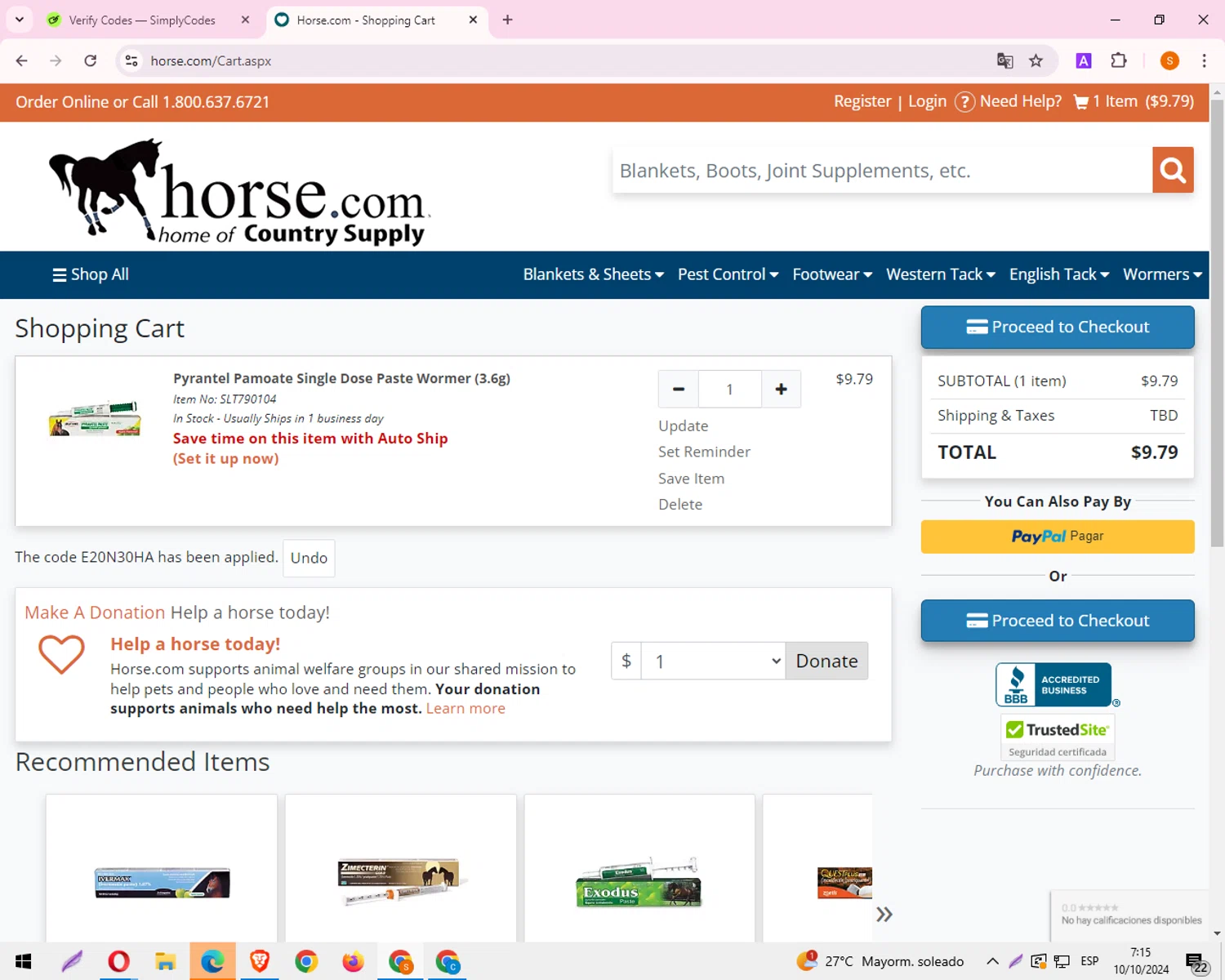This screenshot has width=1225, height=980.
Task: Click the orange search magnifier button
Action: (1173, 170)
